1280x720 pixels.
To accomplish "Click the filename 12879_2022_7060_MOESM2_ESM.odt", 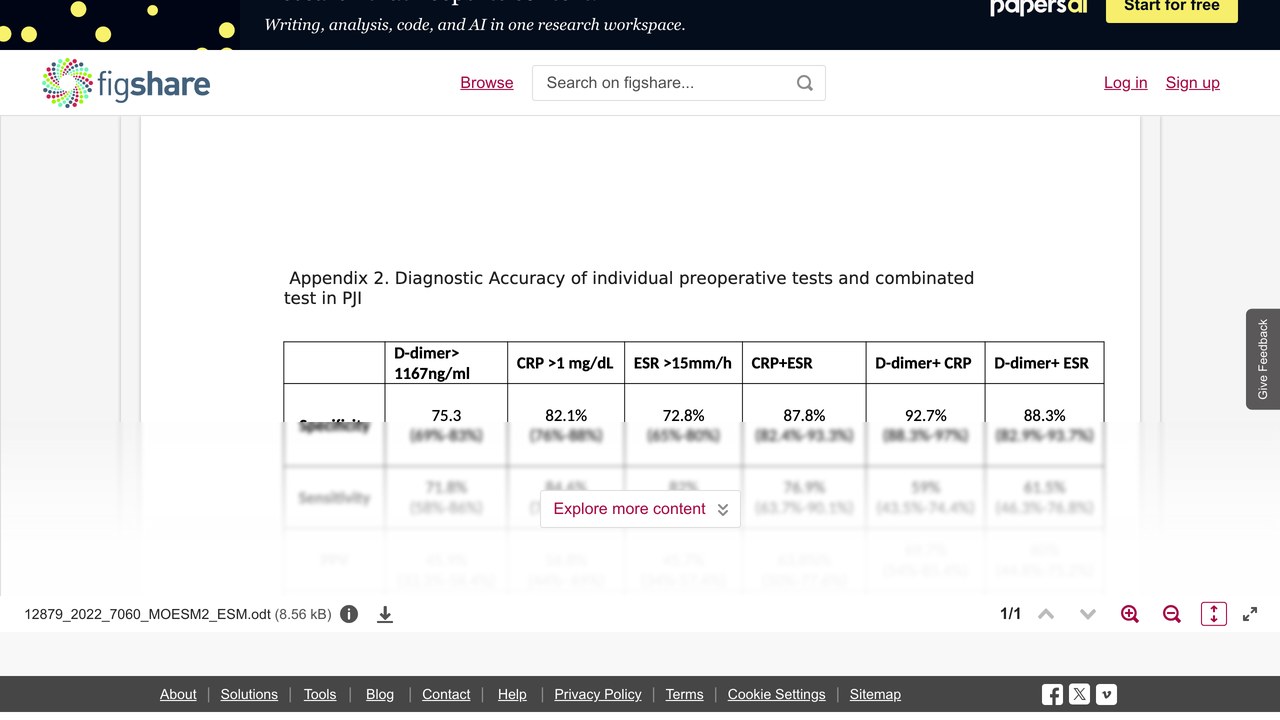I will [148, 614].
